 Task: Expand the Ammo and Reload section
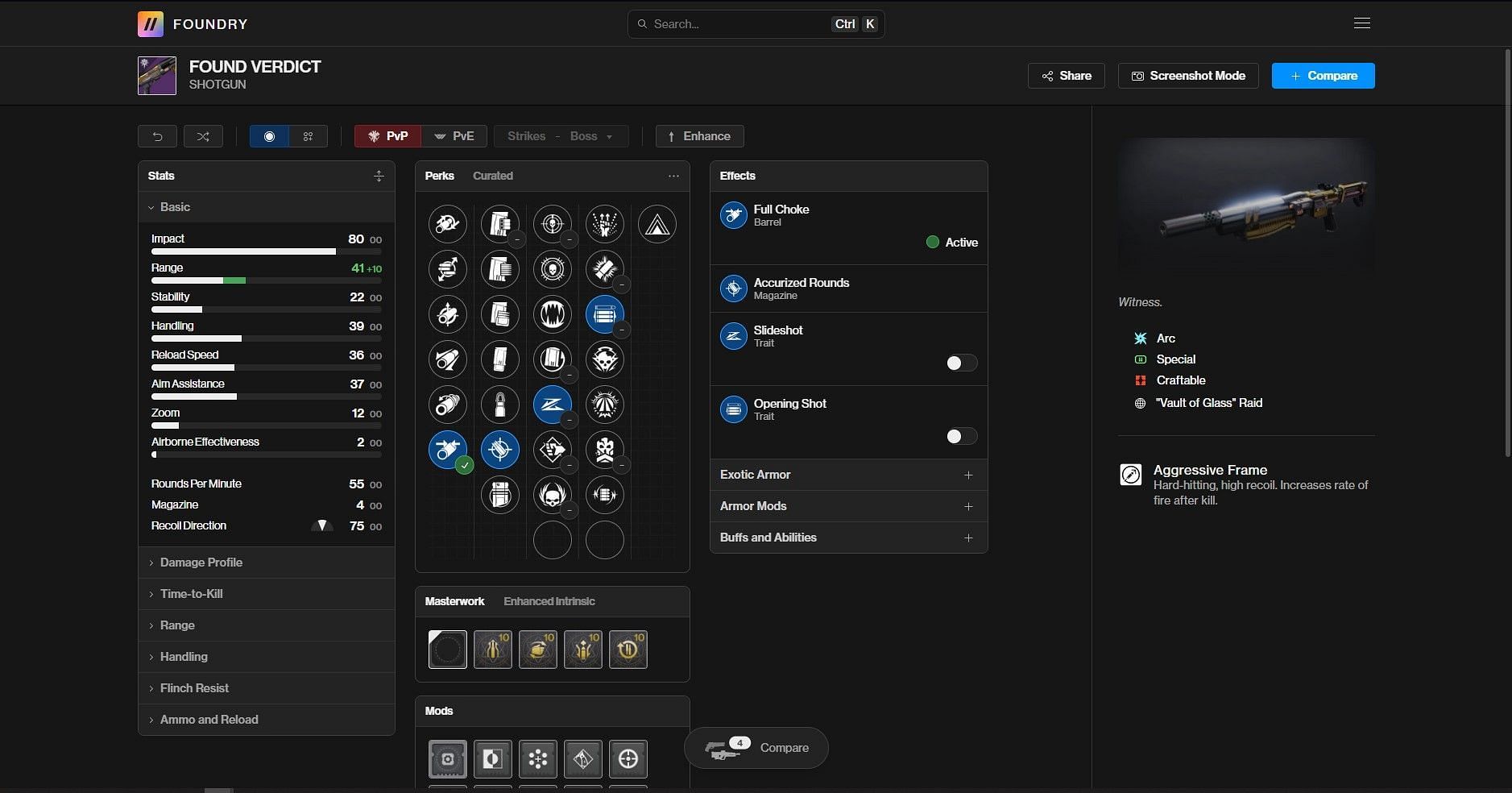tap(266, 720)
